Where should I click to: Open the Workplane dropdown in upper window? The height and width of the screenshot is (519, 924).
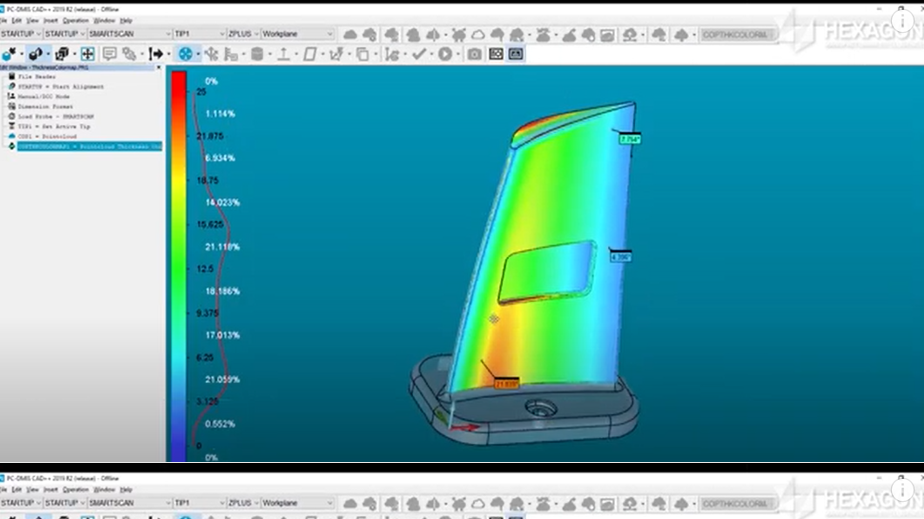pyautogui.click(x=298, y=34)
